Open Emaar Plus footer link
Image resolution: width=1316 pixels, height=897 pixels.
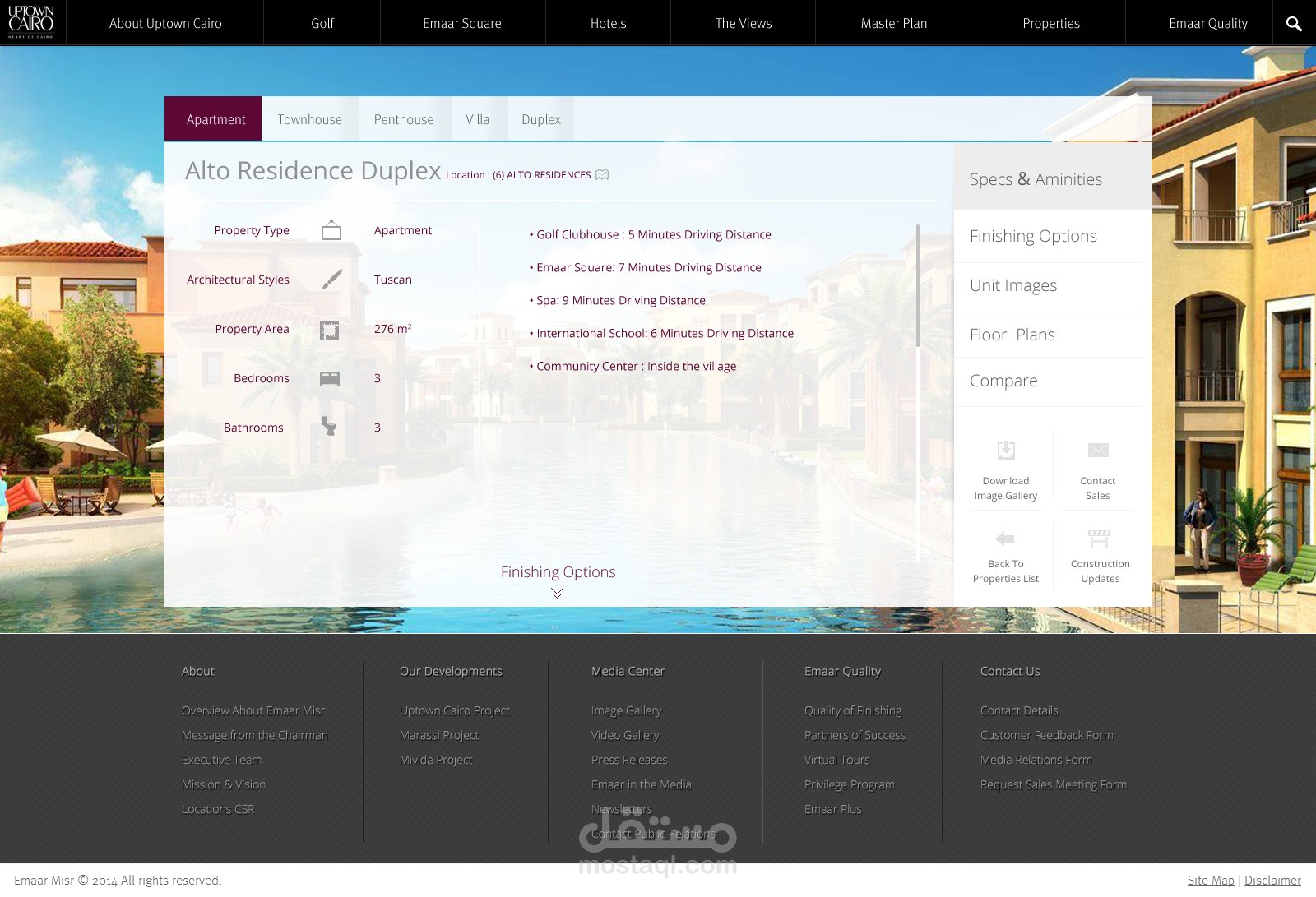[833, 809]
